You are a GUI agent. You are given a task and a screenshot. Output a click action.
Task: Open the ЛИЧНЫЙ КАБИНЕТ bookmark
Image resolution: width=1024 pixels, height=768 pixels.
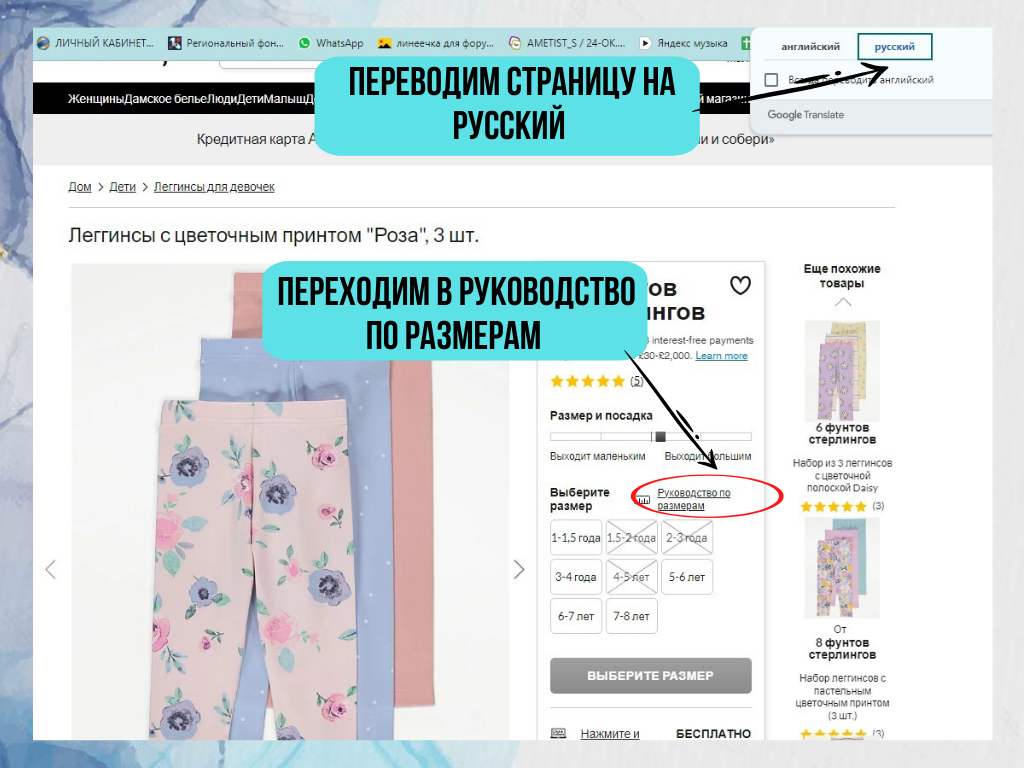click(x=95, y=43)
